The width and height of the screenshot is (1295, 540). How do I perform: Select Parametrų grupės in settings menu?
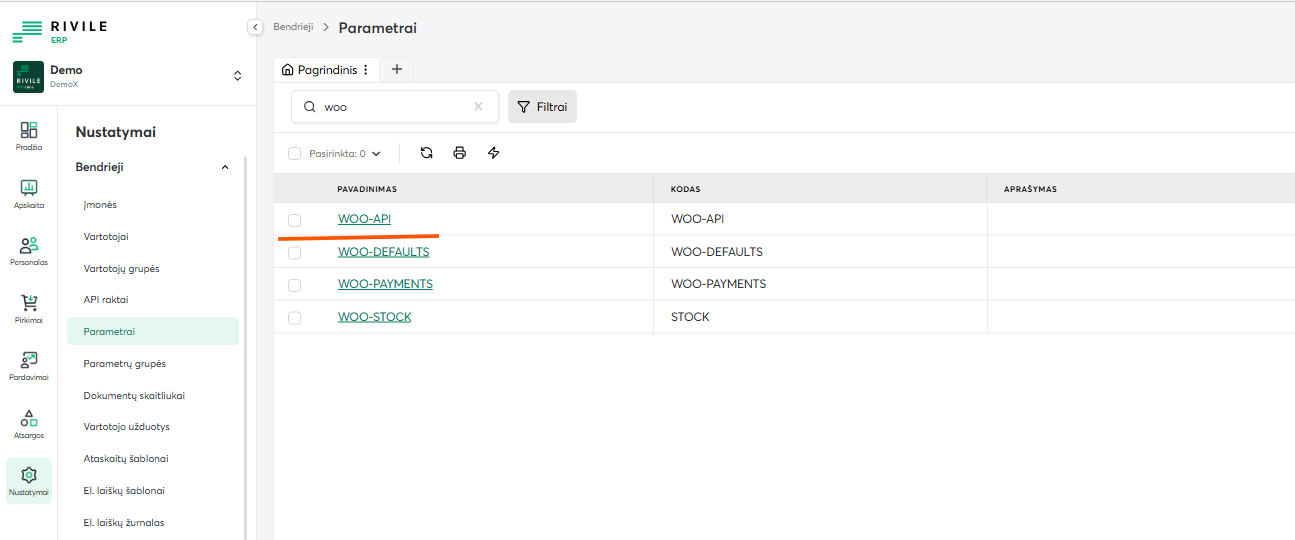pyautogui.click(x=125, y=364)
